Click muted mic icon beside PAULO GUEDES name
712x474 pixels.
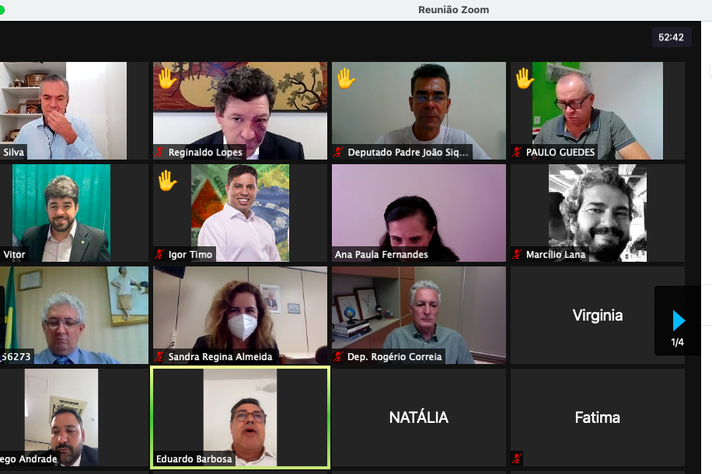517,152
